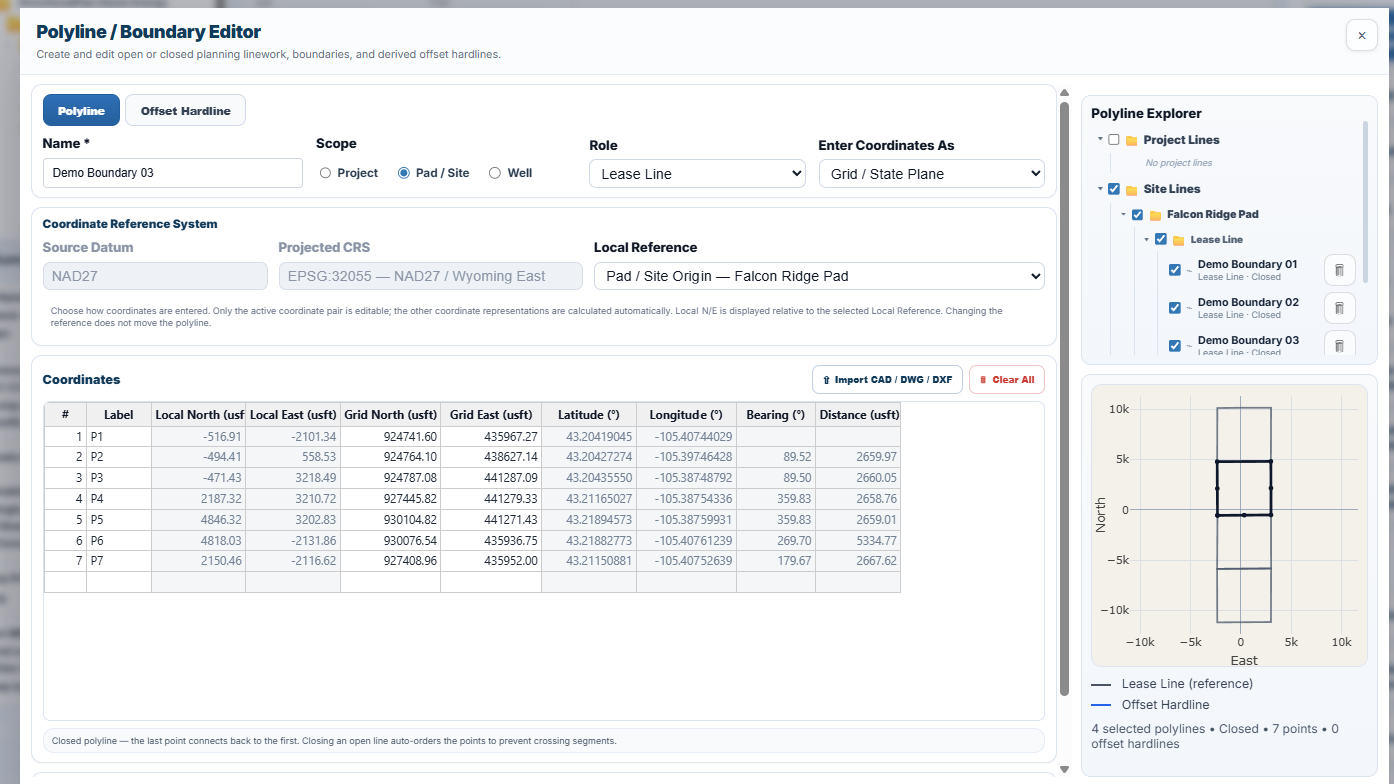Click the Label cell P5

(x=119, y=519)
